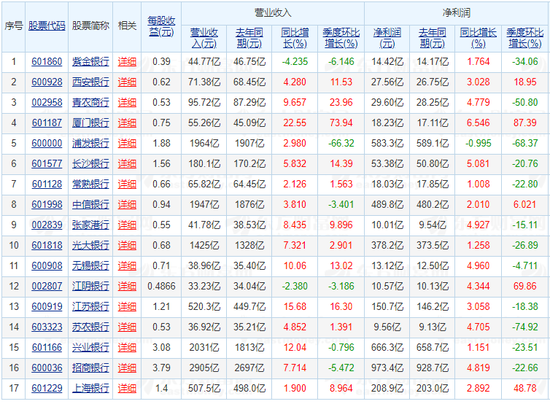This screenshot has width=550, height=404.
Task: Open 详细 details for row 601229
Action: point(127,388)
